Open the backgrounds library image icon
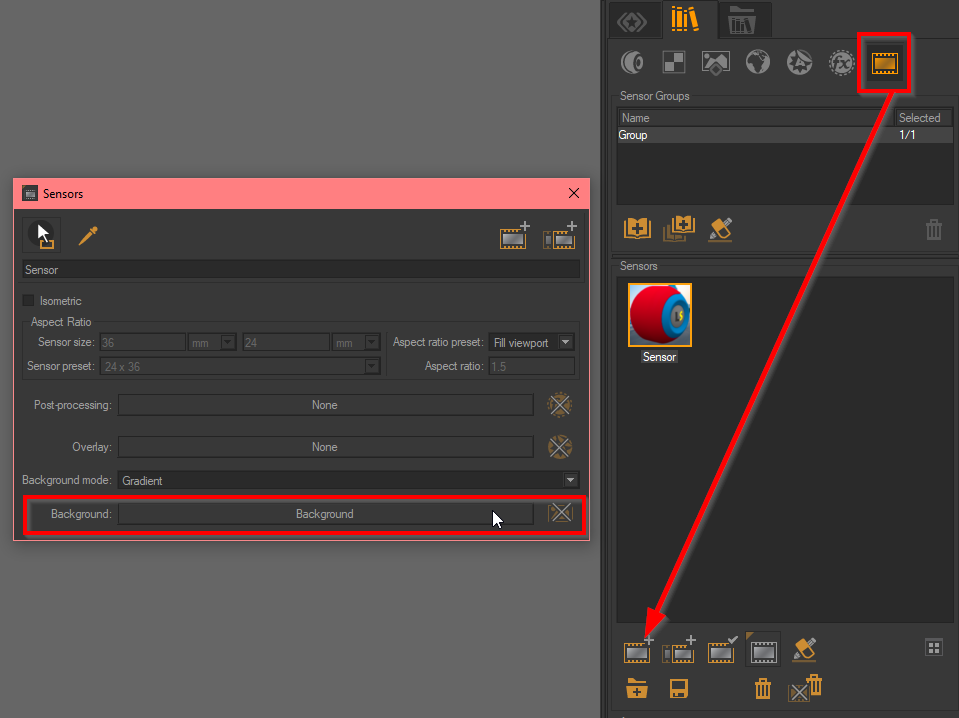Screen dimensions: 959x718 tap(716, 62)
